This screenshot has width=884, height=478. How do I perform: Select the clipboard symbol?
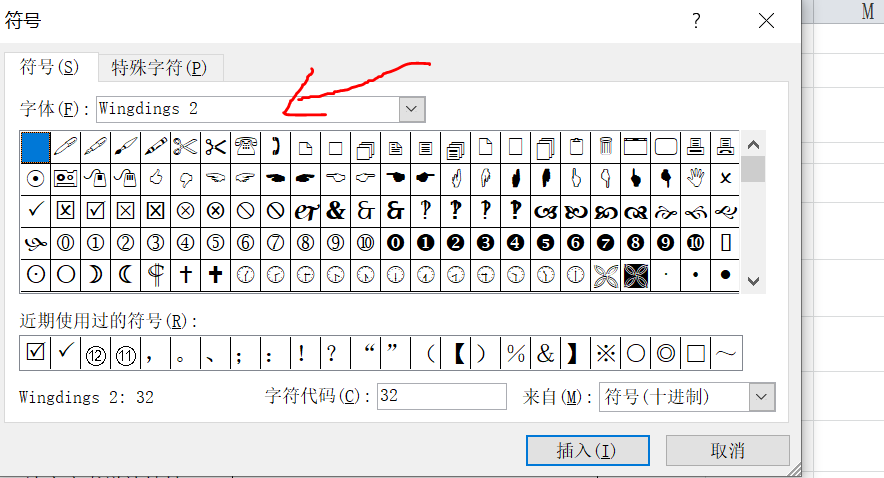[576, 147]
